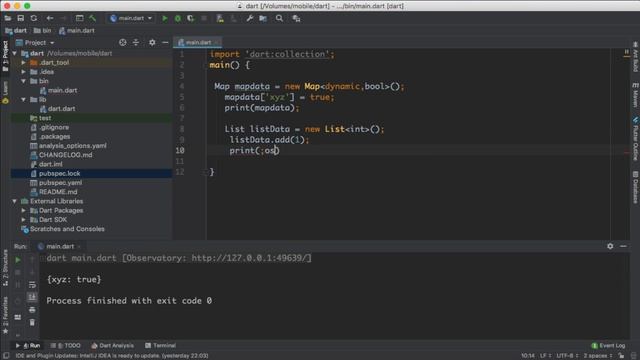The width and height of the screenshot is (640, 360).
Task: Hide the Run panel with minus icon
Action: (x=623, y=246)
